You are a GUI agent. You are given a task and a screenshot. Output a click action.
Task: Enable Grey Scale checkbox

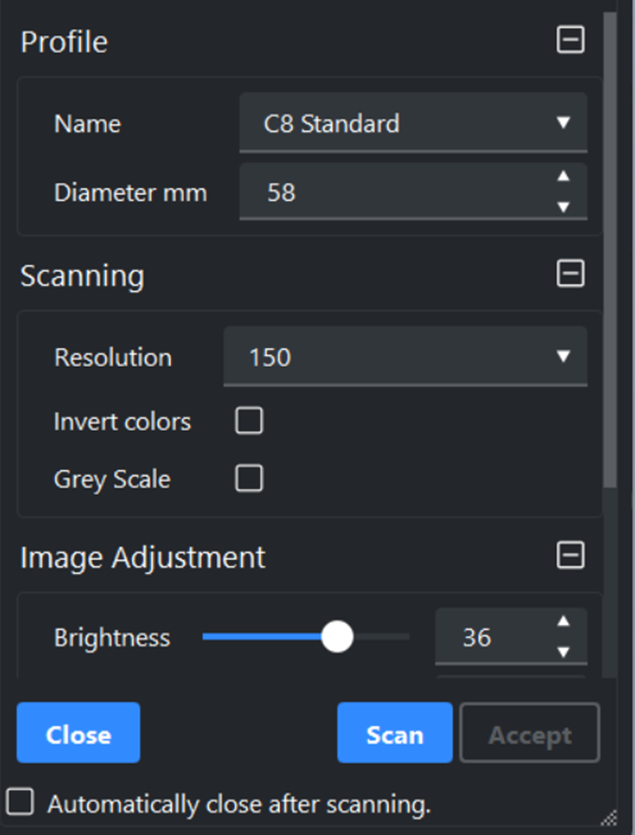(x=249, y=479)
